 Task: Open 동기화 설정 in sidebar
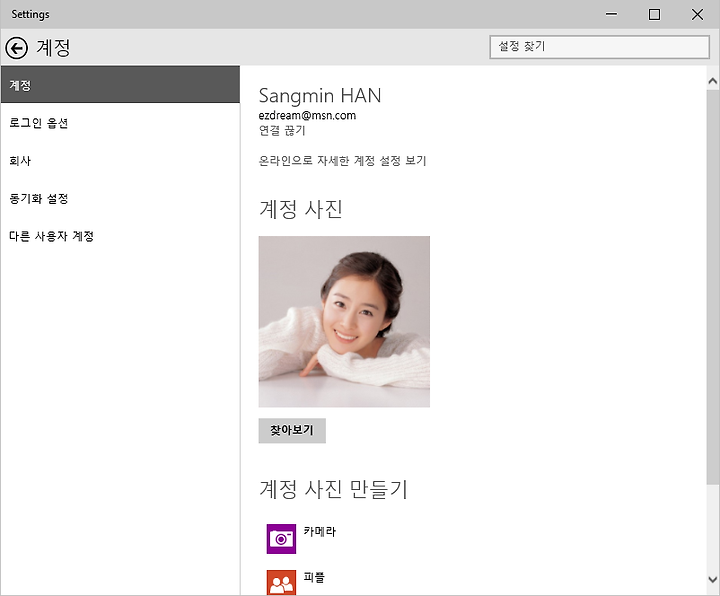click(120, 198)
